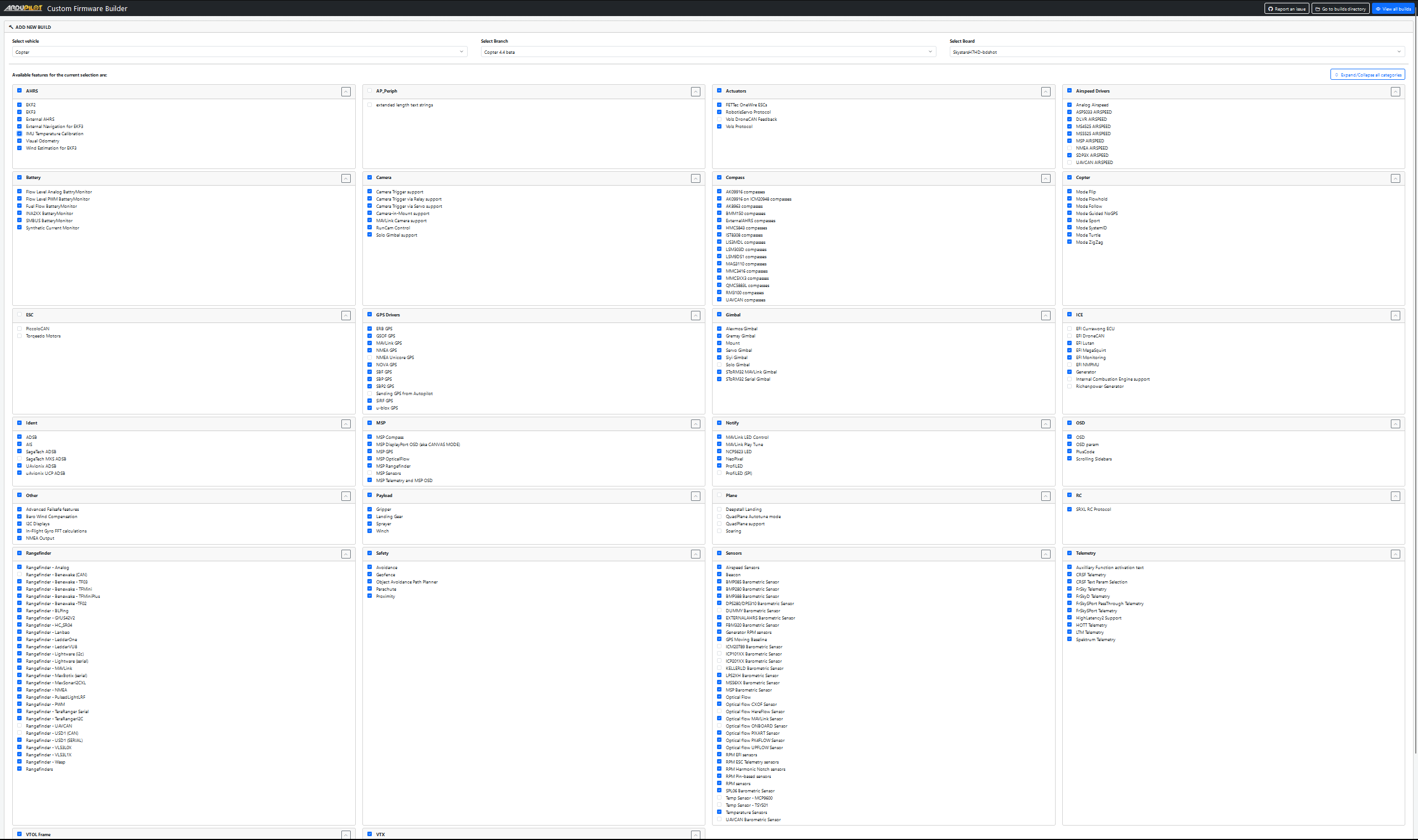Enable Volz DroneCAN Feedback checkbox
1418x840 pixels.
tap(719, 120)
